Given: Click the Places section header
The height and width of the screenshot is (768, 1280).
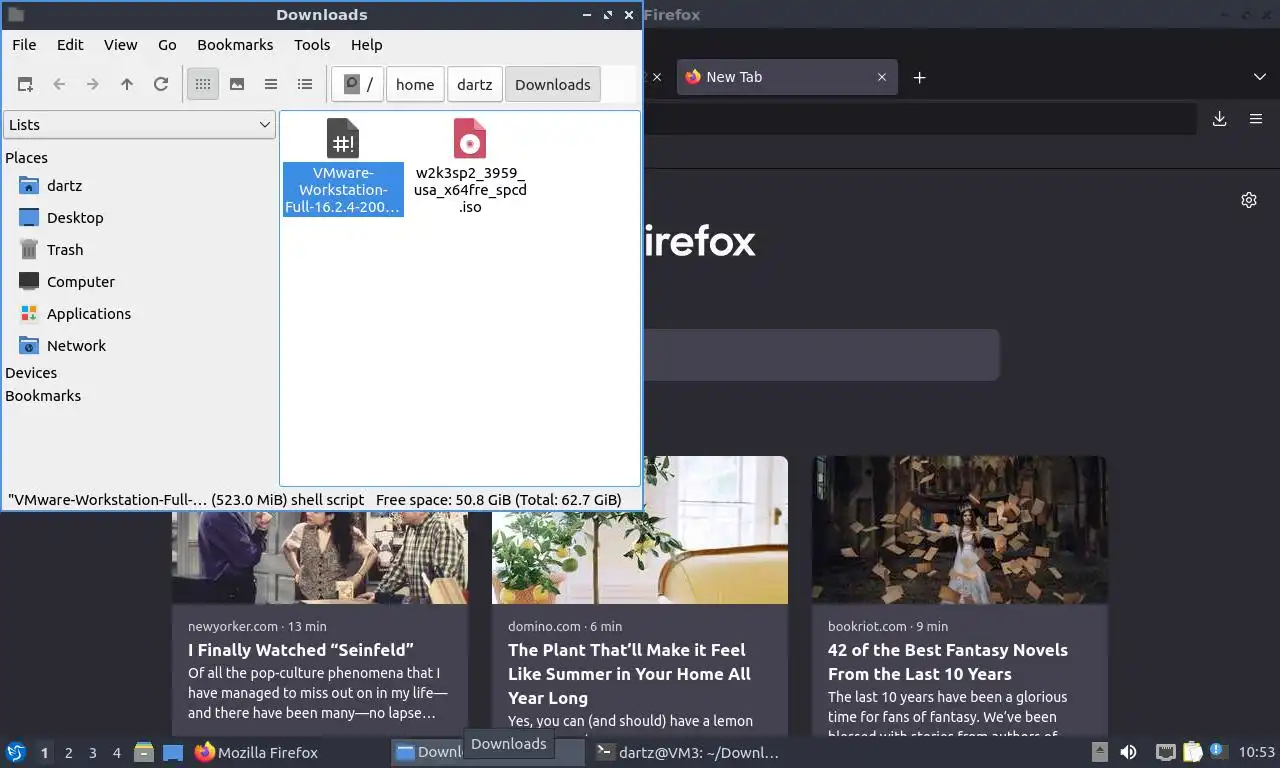Looking at the screenshot, I should click(x=26, y=158).
